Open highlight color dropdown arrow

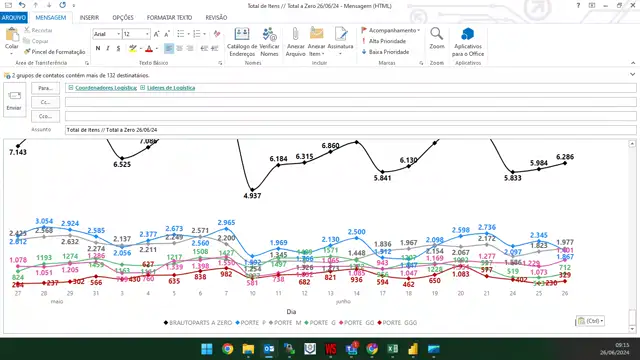point(141,49)
